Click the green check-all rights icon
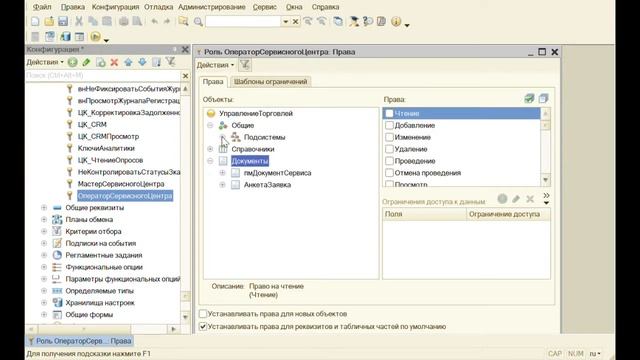 tap(529, 98)
